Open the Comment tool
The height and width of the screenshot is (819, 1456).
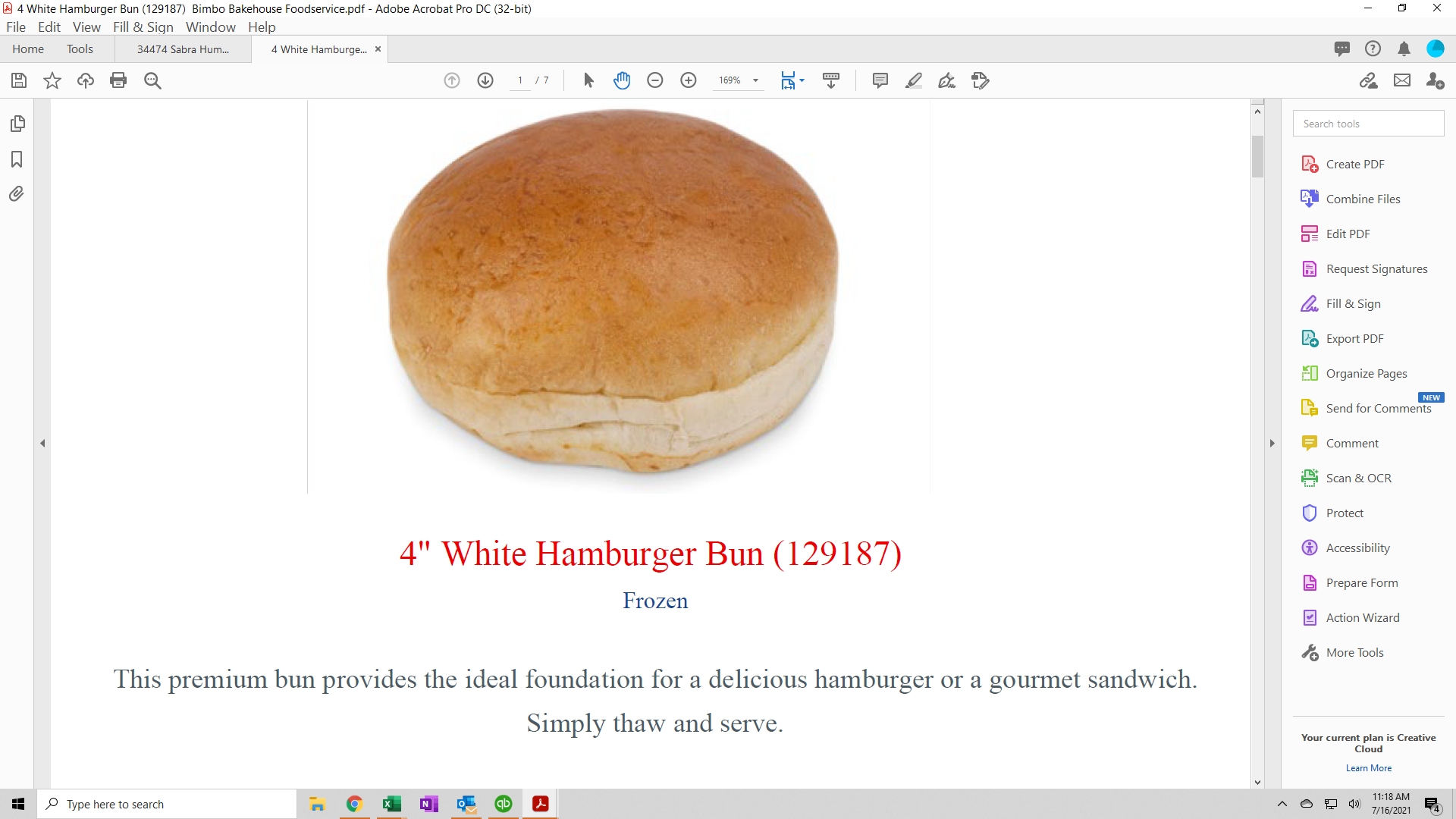tap(1352, 444)
